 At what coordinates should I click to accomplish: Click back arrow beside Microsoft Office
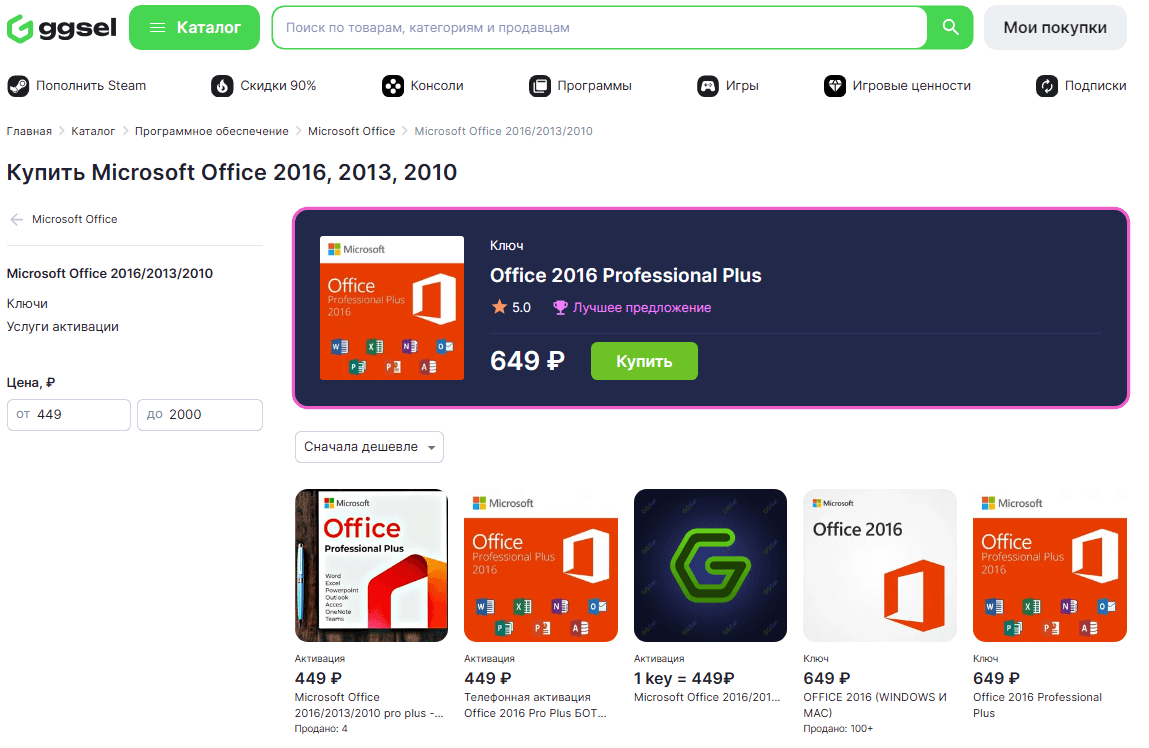[x=17, y=219]
